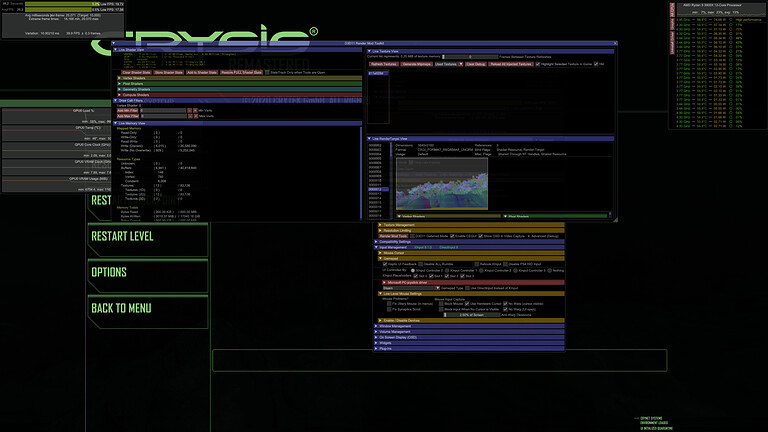The image size is (768, 432).
Task: Toggle the Enable CEGUI checkbox
Action: tap(452, 236)
